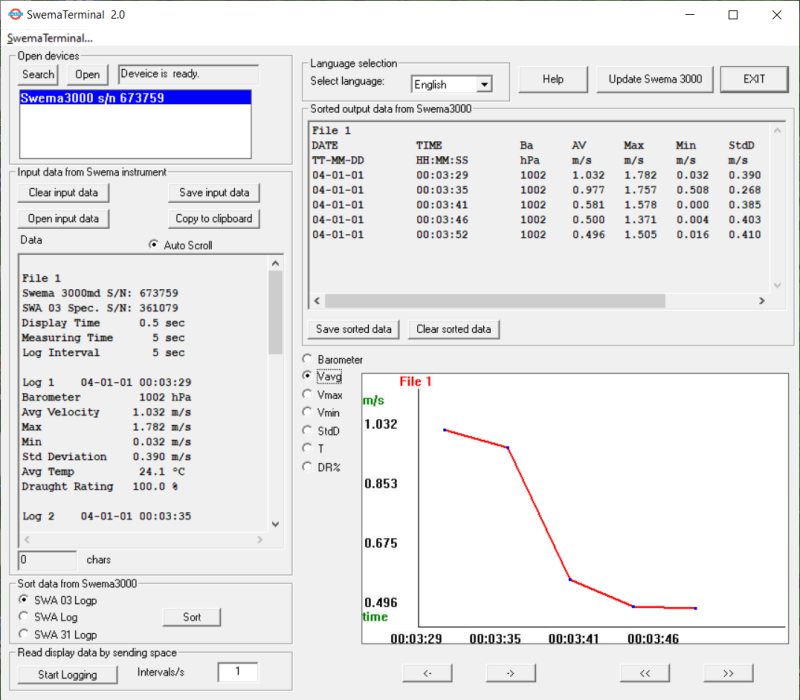
Task: Click the double left arrow graph button
Action: 645,673
